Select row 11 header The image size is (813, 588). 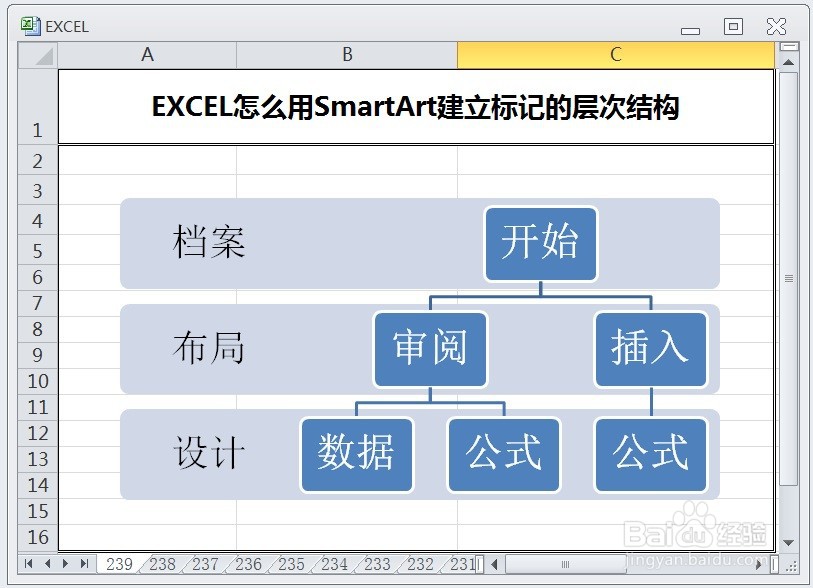[x=38, y=407]
